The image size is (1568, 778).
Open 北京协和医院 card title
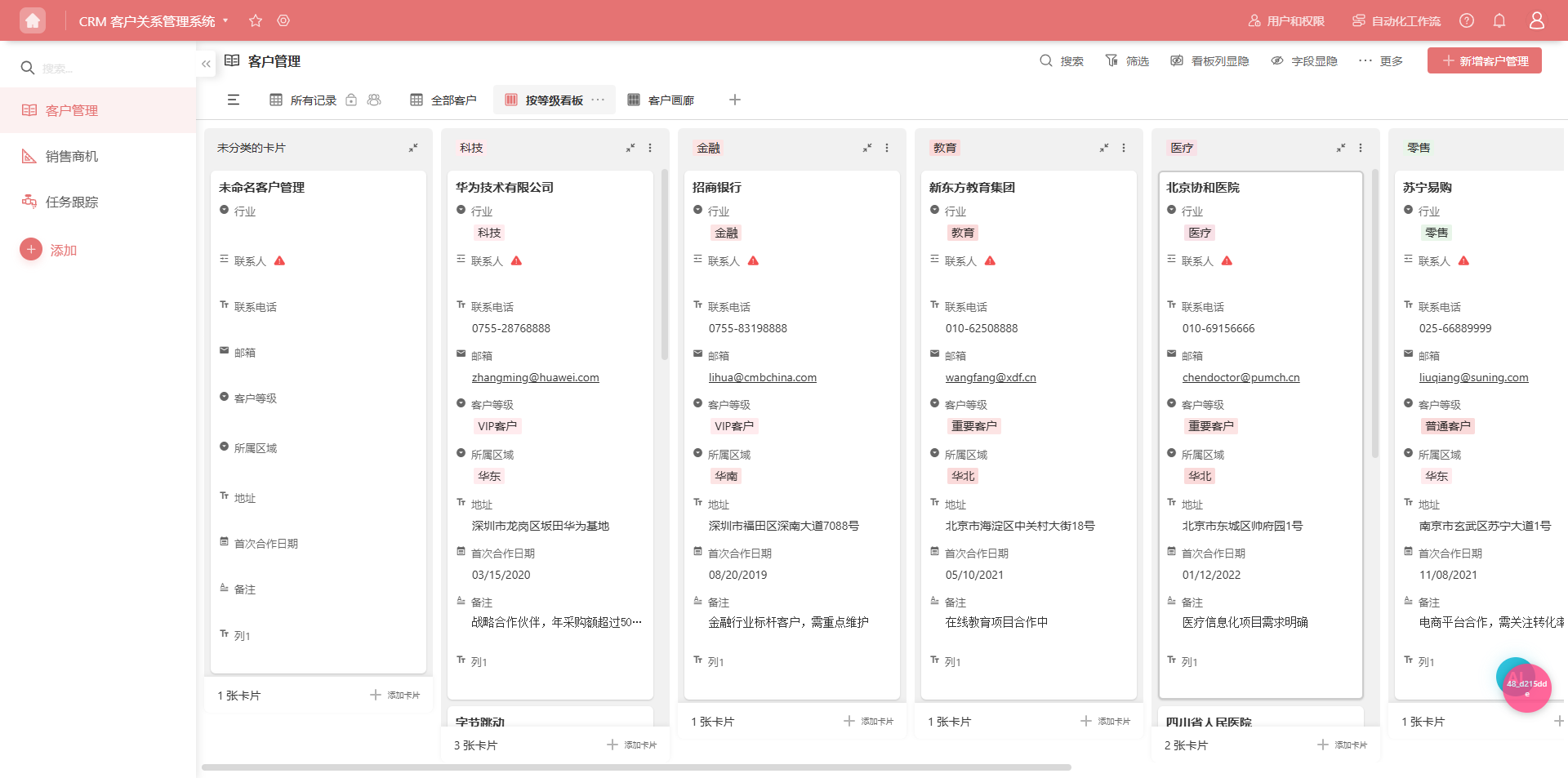1203,187
